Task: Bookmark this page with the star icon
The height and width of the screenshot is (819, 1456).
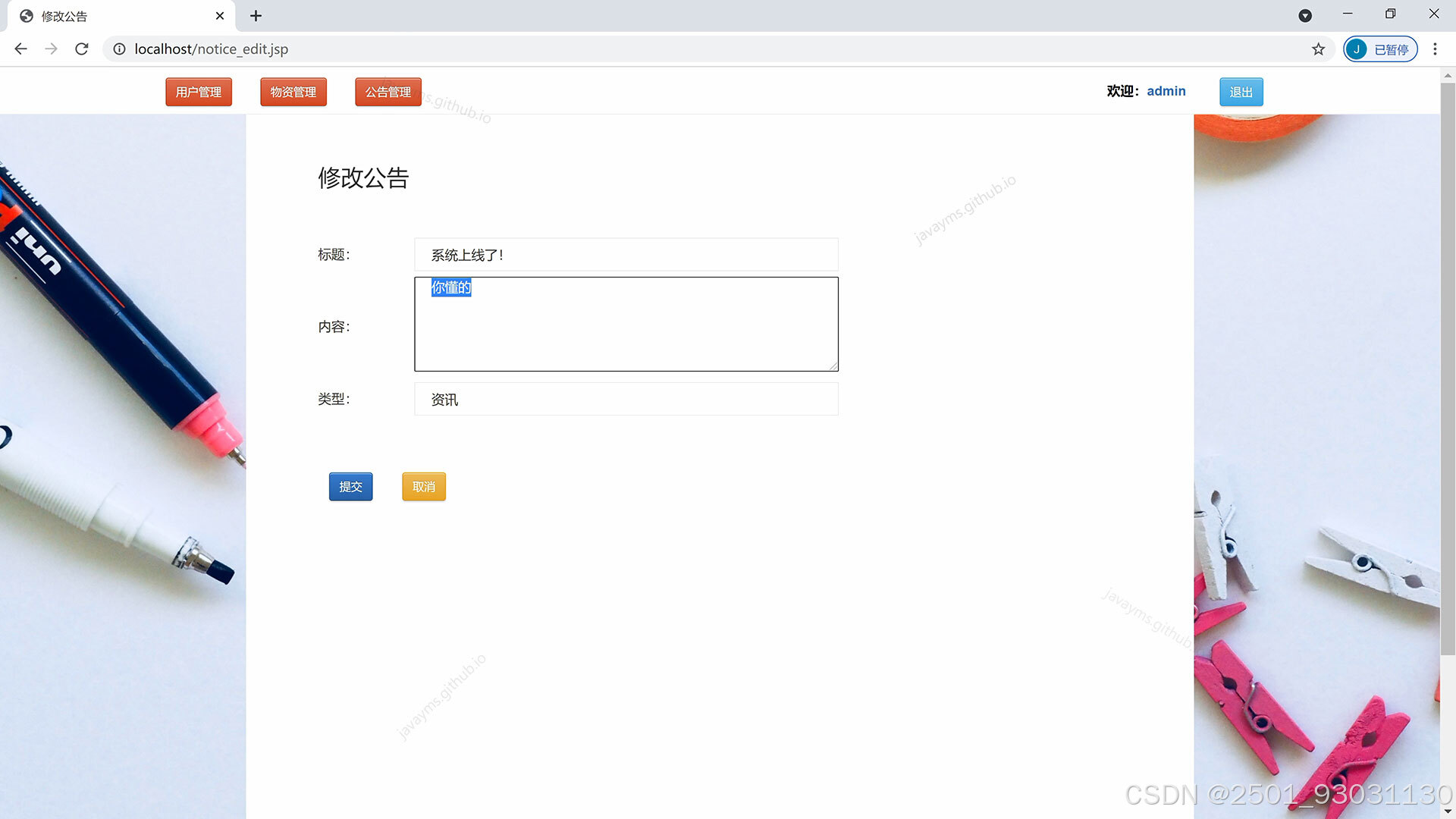Action: [1319, 49]
